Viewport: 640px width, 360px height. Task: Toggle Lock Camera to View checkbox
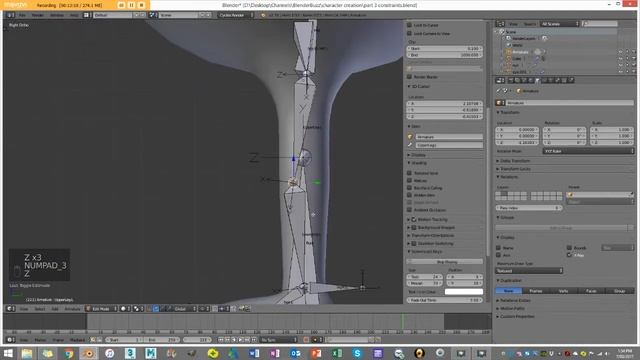pyautogui.click(x=409, y=33)
